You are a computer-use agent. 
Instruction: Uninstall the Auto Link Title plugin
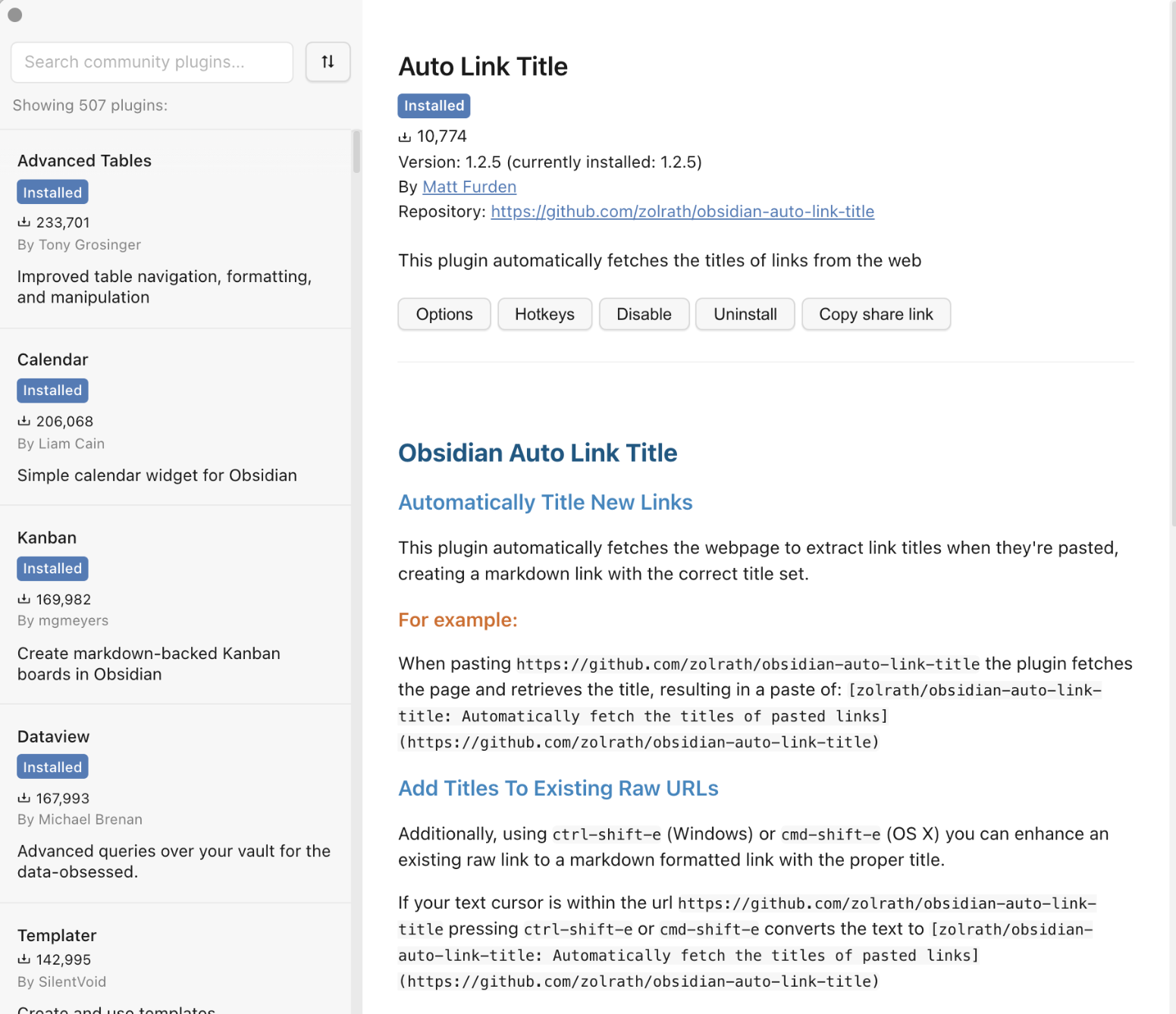(745, 314)
